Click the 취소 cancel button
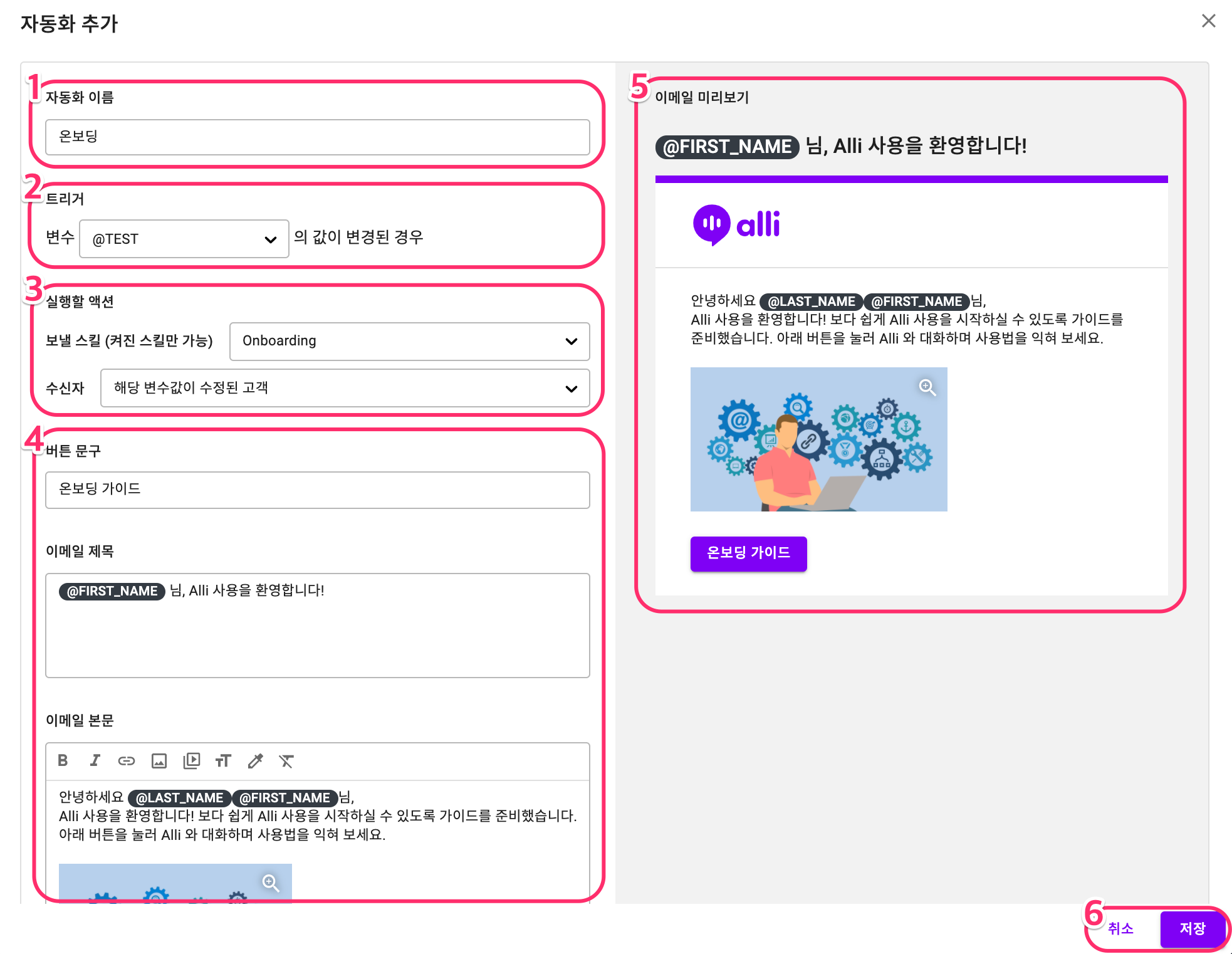 (x=1120, y=928)
